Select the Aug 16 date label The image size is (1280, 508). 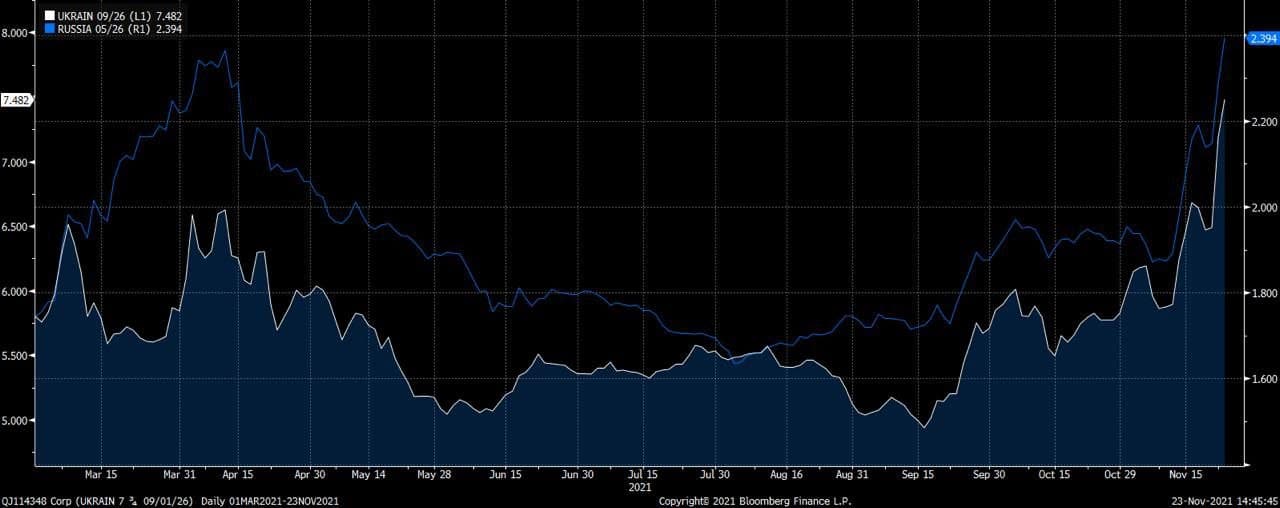point(786,475)
